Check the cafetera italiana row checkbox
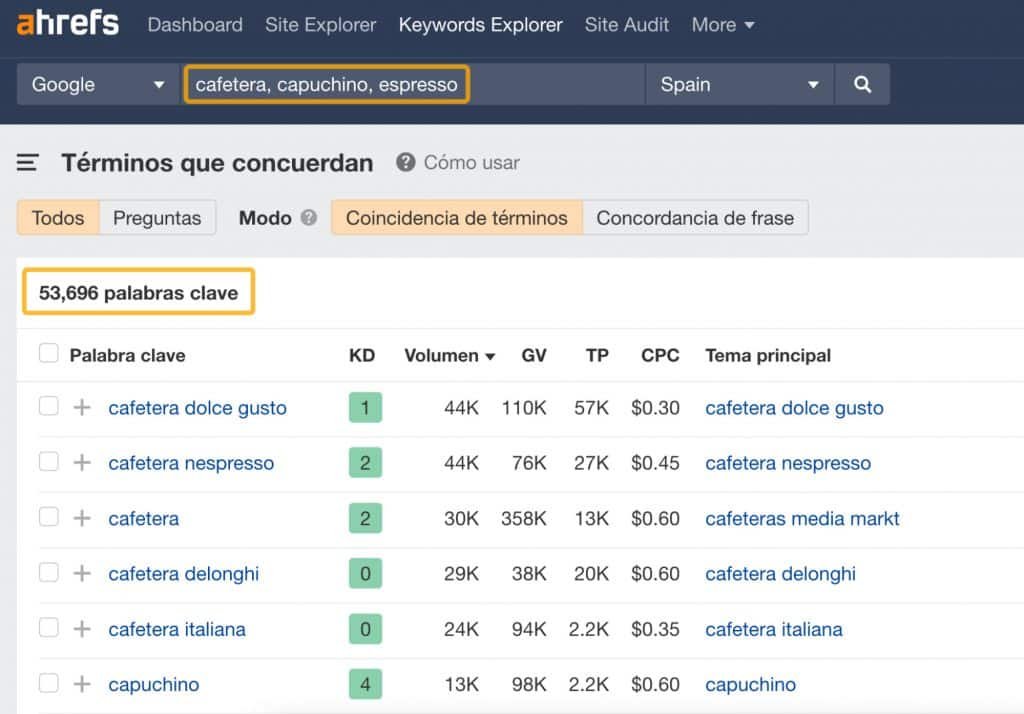This screenshot has height=714, width=1024. point(48,628)
